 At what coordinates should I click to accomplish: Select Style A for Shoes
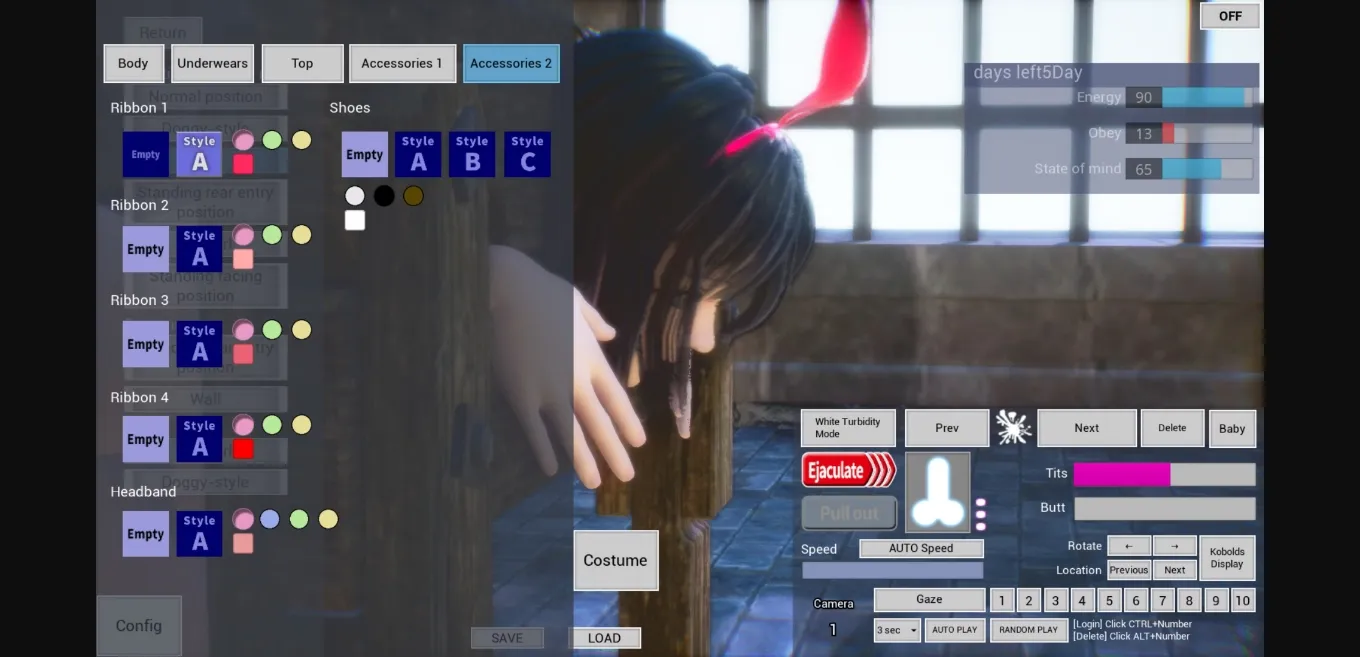click(x=418, y=153)
